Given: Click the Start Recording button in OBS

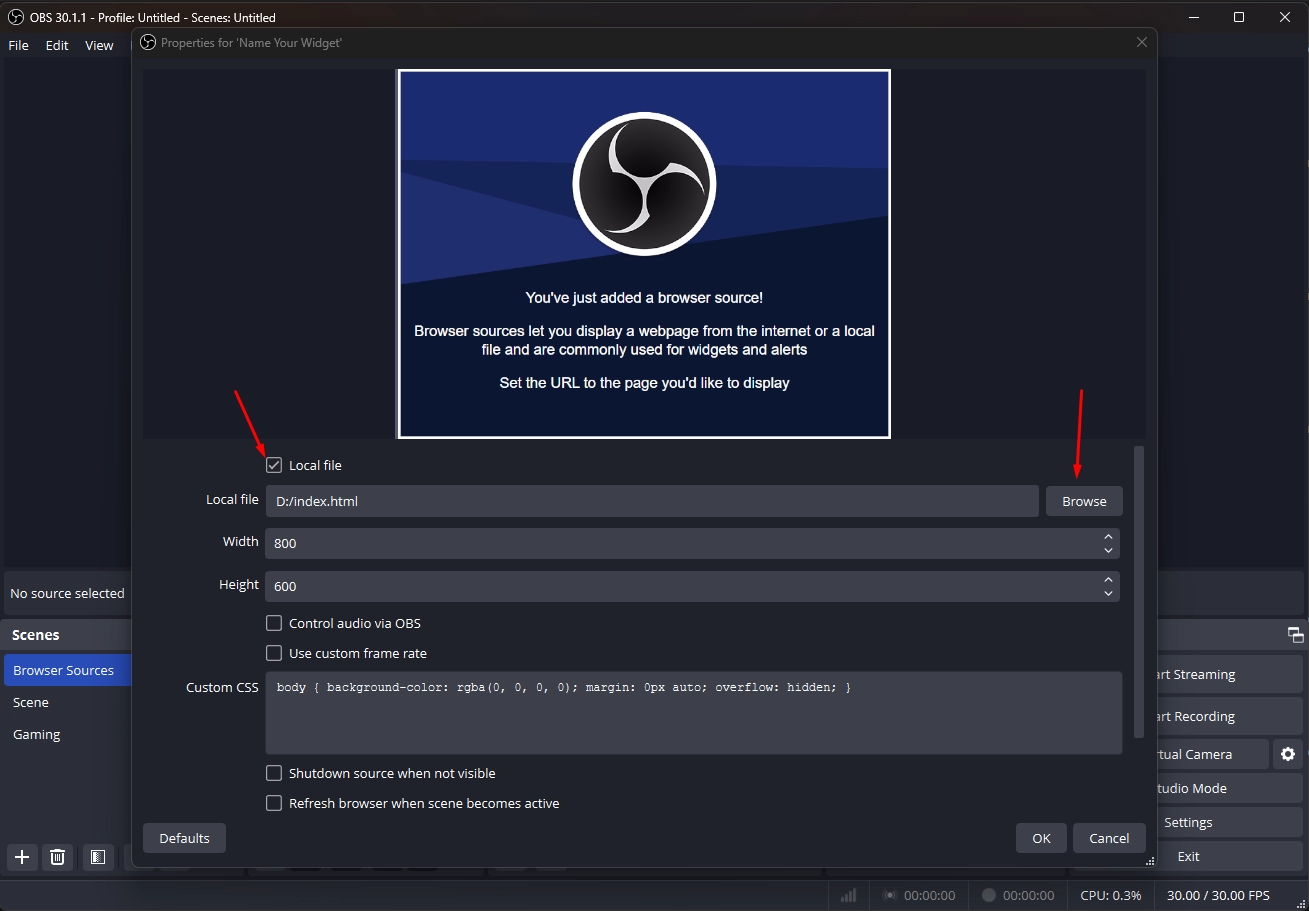Looking at the screenshot, I should 1230,716.
